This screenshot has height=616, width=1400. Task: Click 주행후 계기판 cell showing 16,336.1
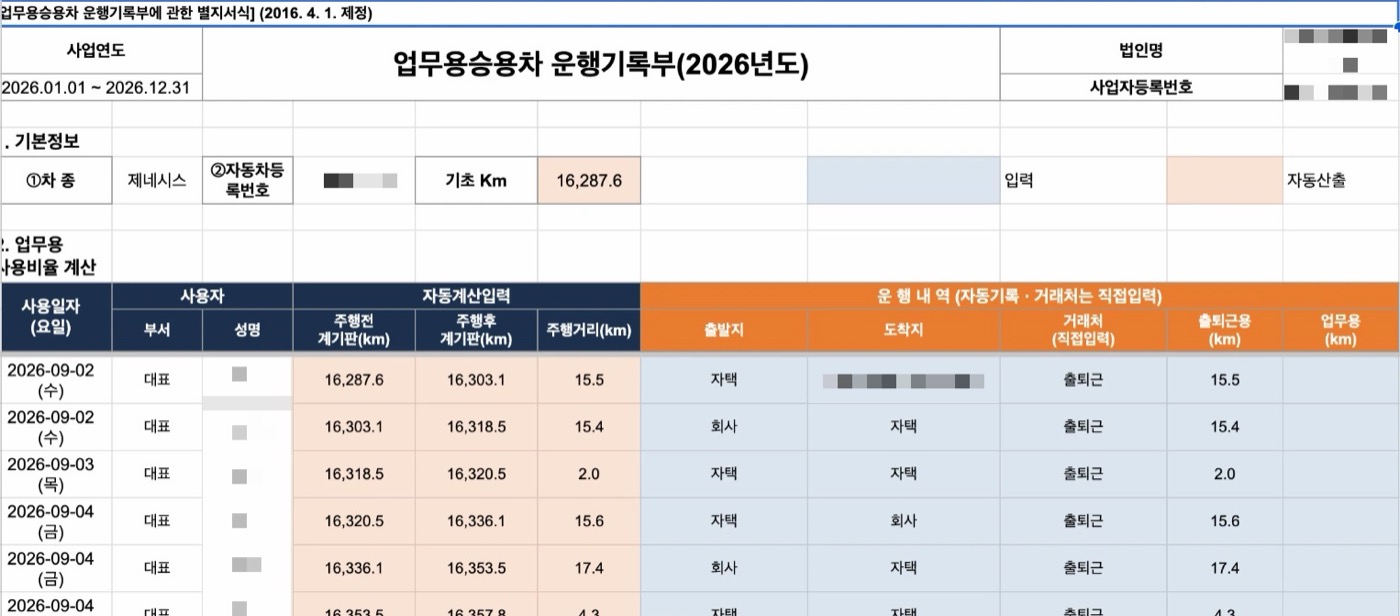[x=476, y=521]
